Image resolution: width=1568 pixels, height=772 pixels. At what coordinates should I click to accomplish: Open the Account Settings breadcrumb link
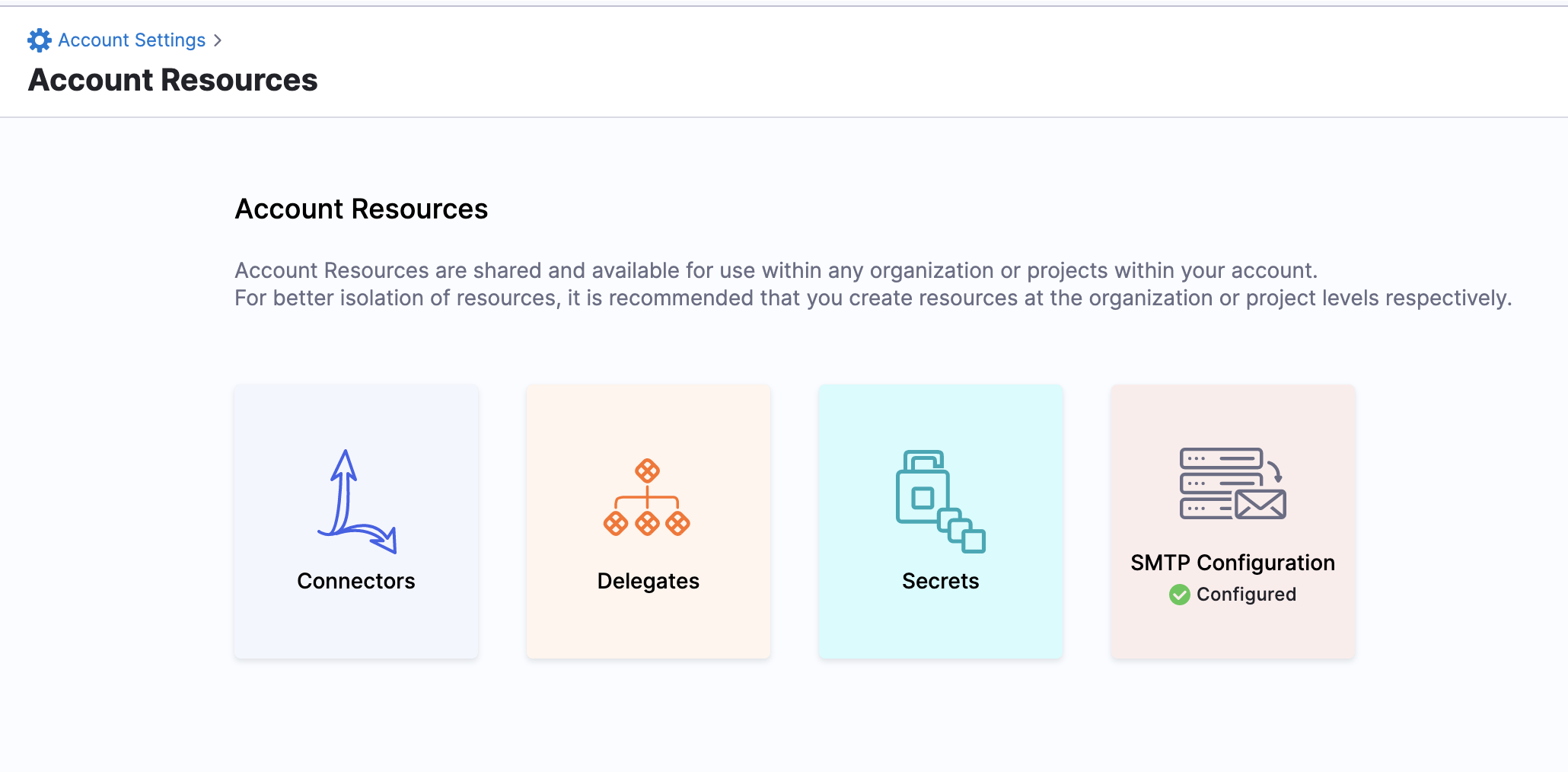[132, 40]
